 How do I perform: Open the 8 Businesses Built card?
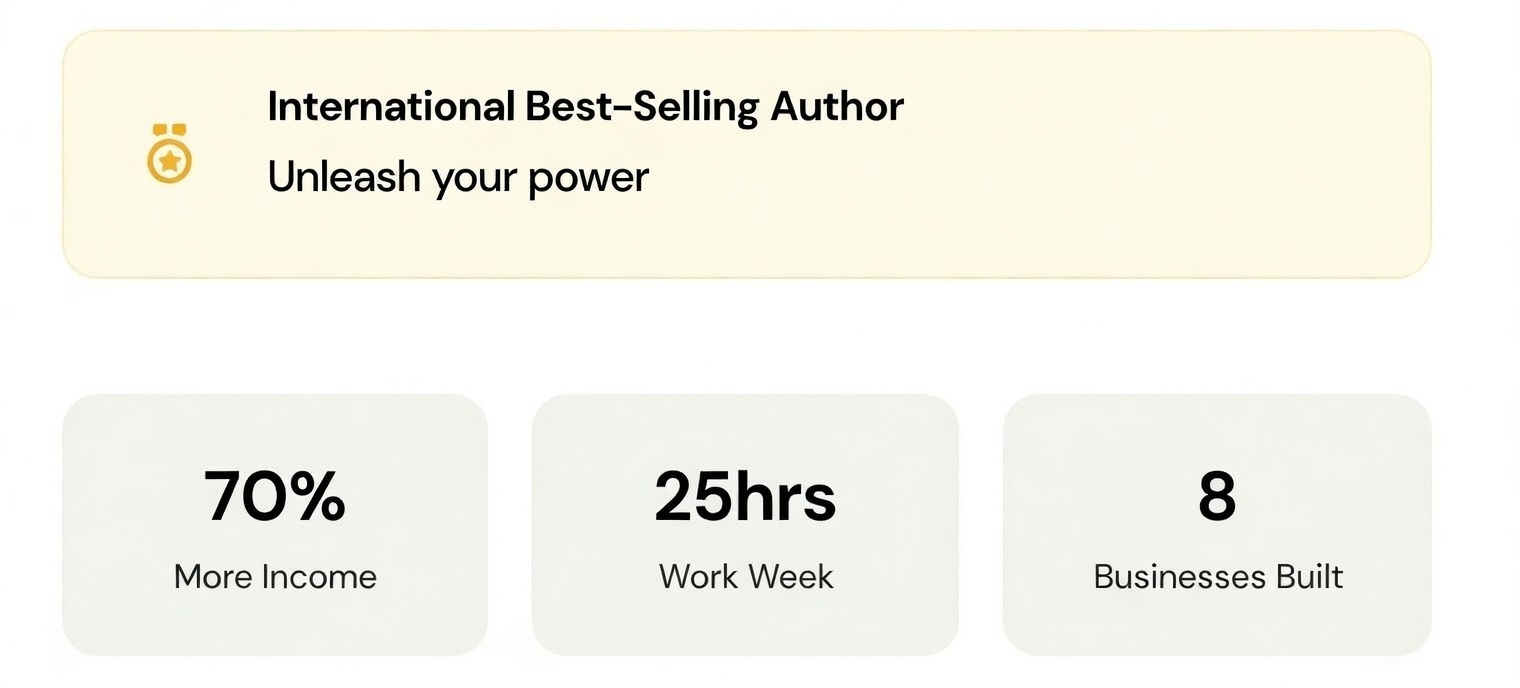pyautogui.click(x=1217, y=525)
